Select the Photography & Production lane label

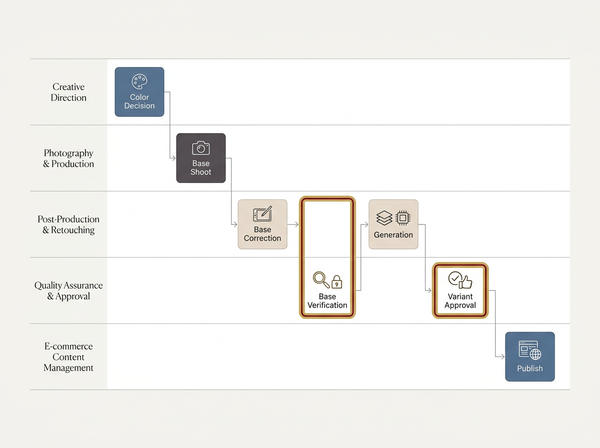(x=68, y=158)
